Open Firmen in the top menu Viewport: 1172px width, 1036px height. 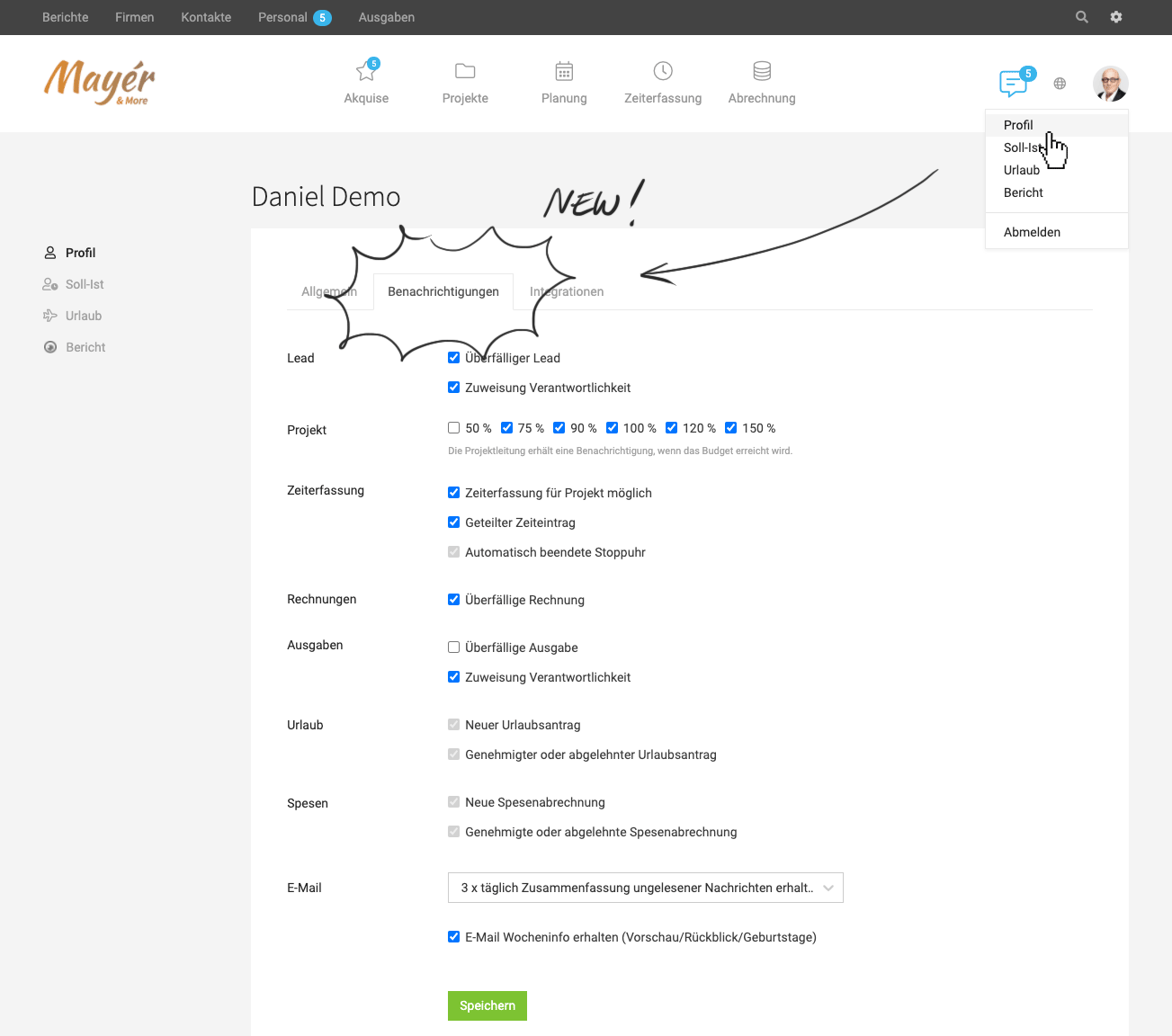135,17
